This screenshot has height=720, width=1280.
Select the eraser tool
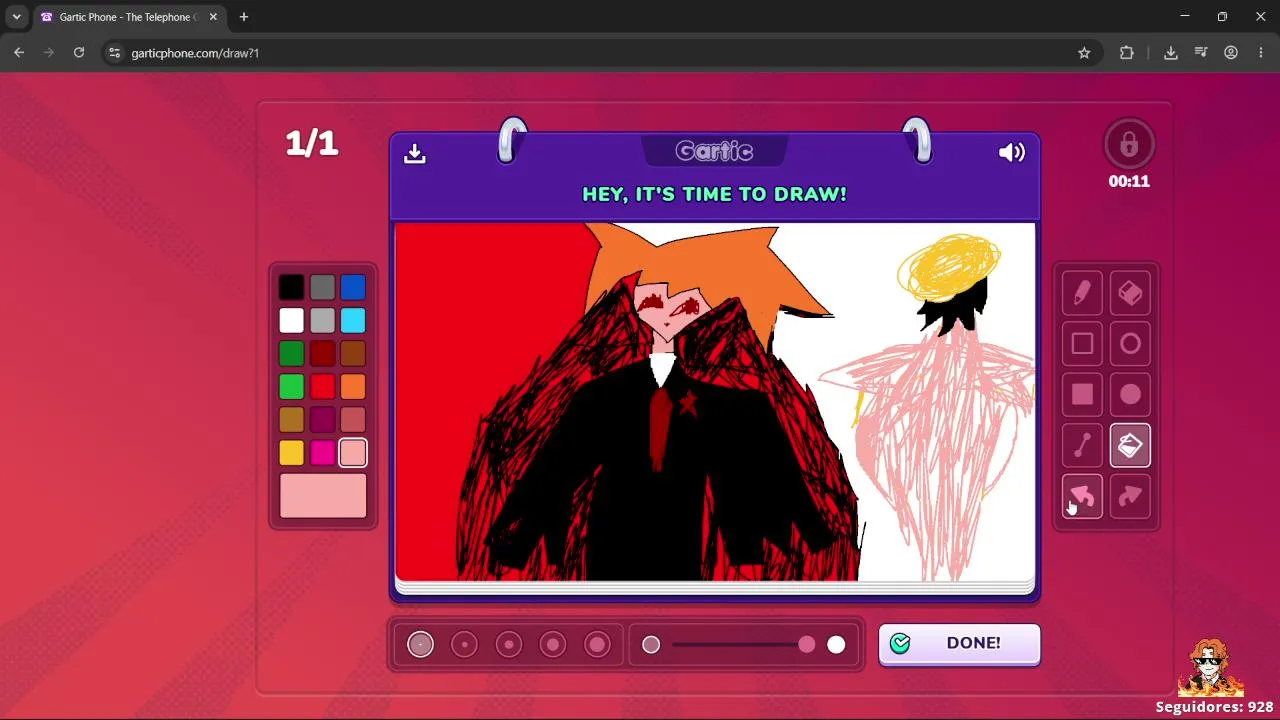point(1130,293)
